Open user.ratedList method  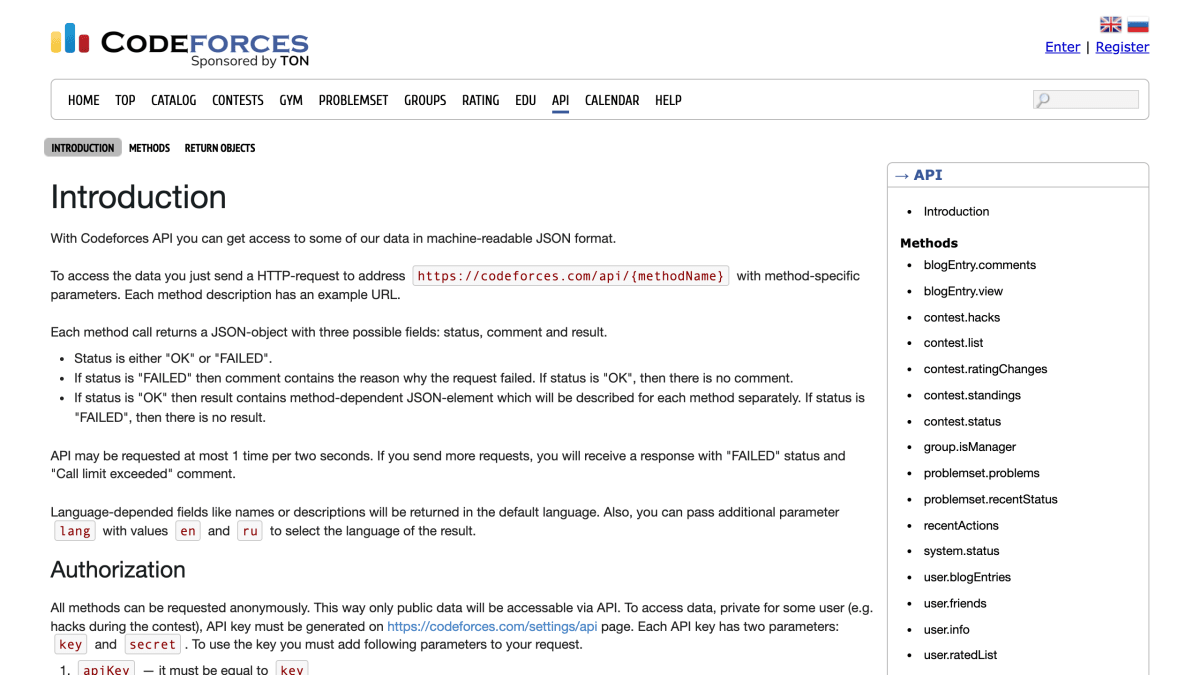[960, 655]
